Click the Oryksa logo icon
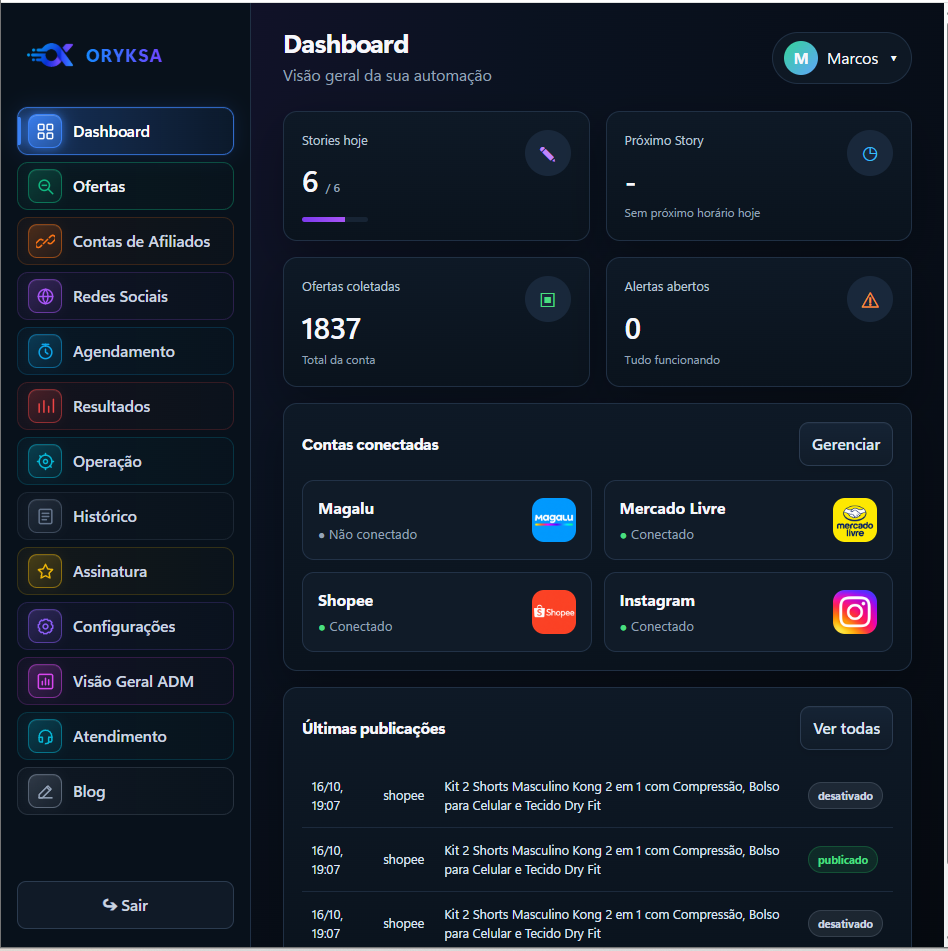948x951 pixels. [50, 55]
